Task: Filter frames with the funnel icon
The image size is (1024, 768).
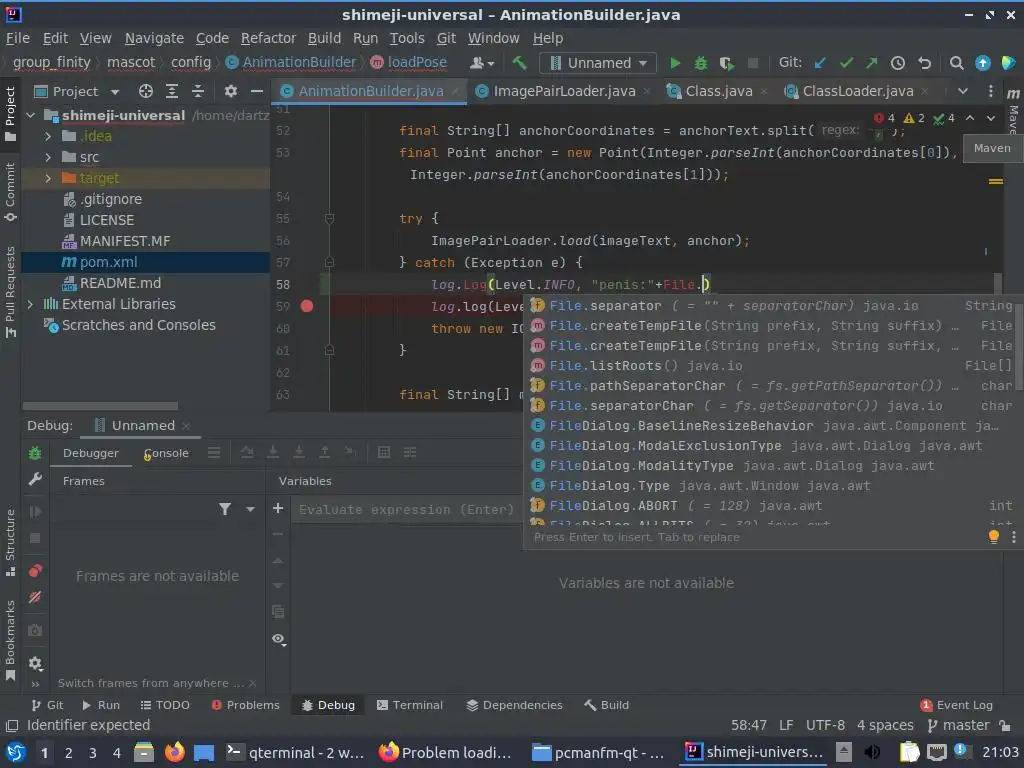Action: tap(225, 509)
